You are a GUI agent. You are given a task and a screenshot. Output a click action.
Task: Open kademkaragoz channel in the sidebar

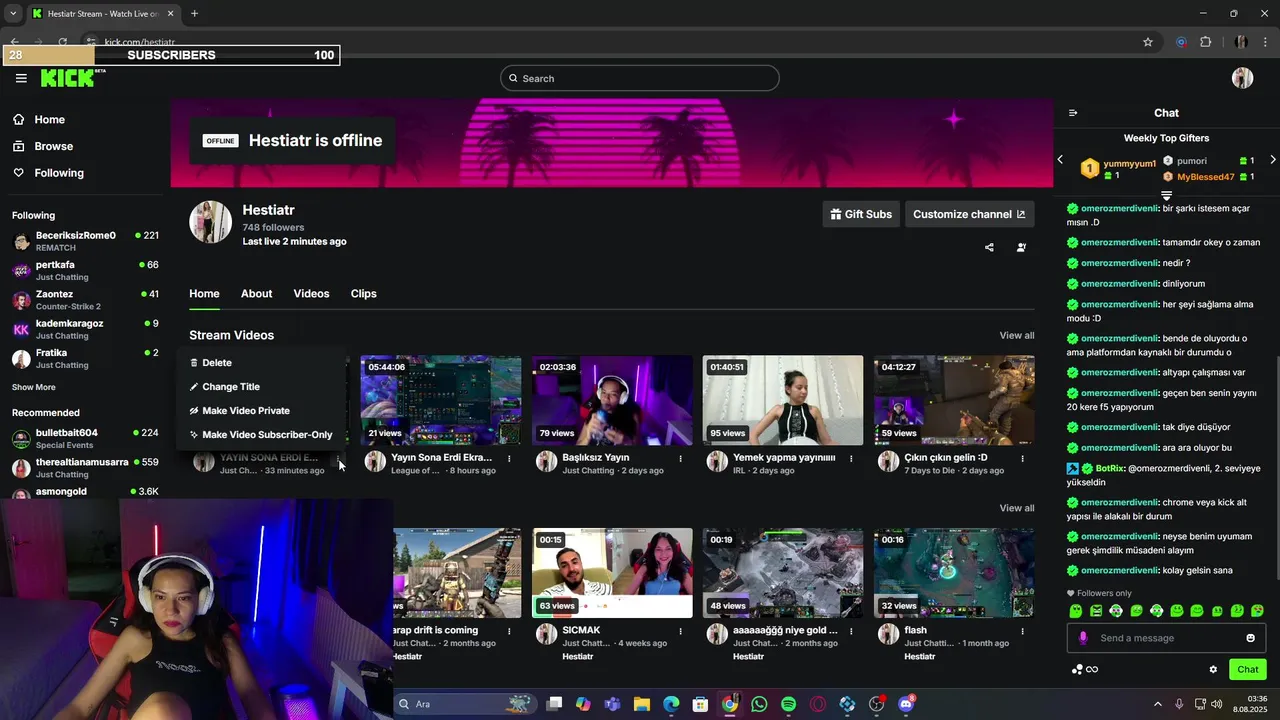pos(85,329)
